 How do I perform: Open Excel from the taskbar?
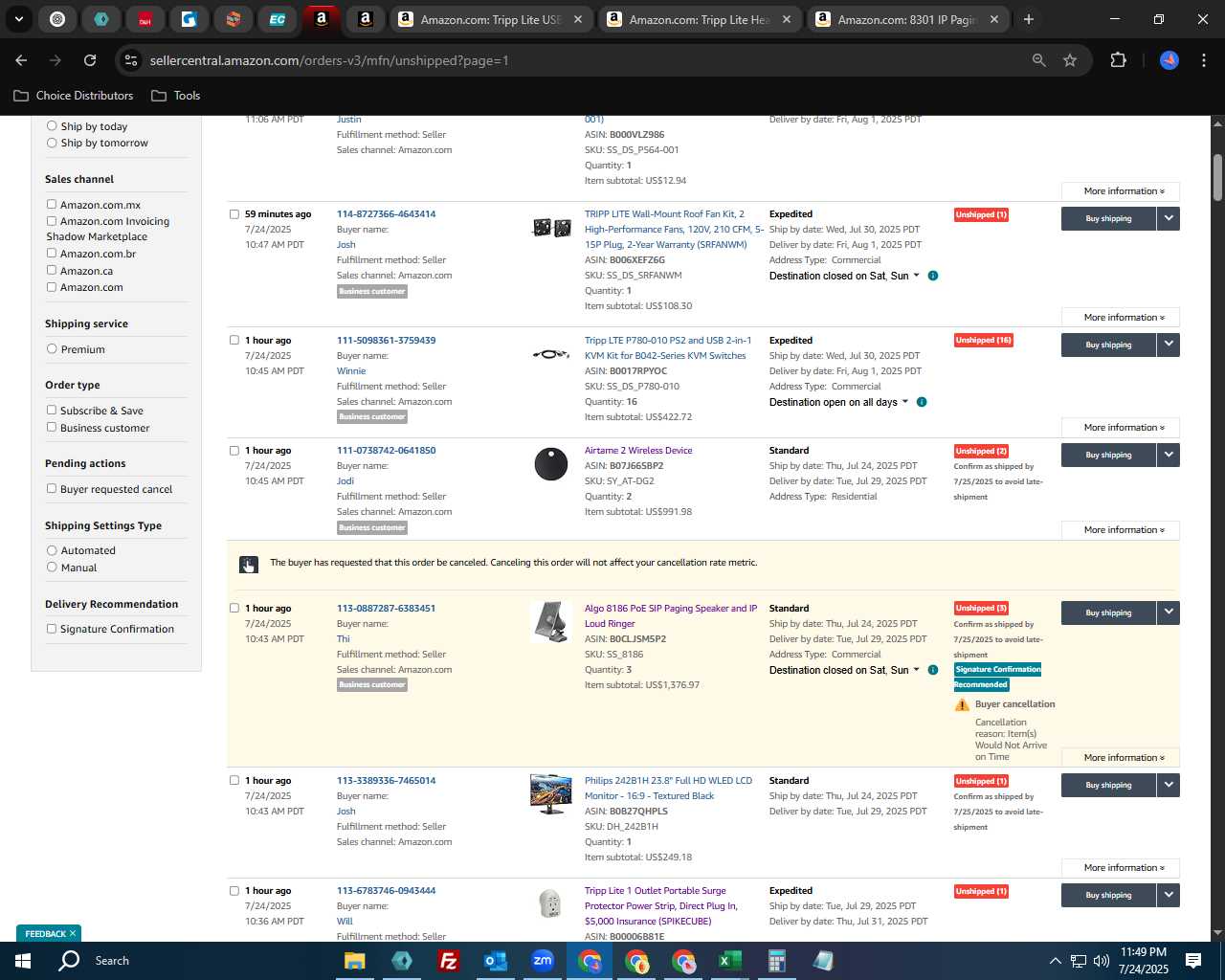pyautogui.click(x=730, y=961)
